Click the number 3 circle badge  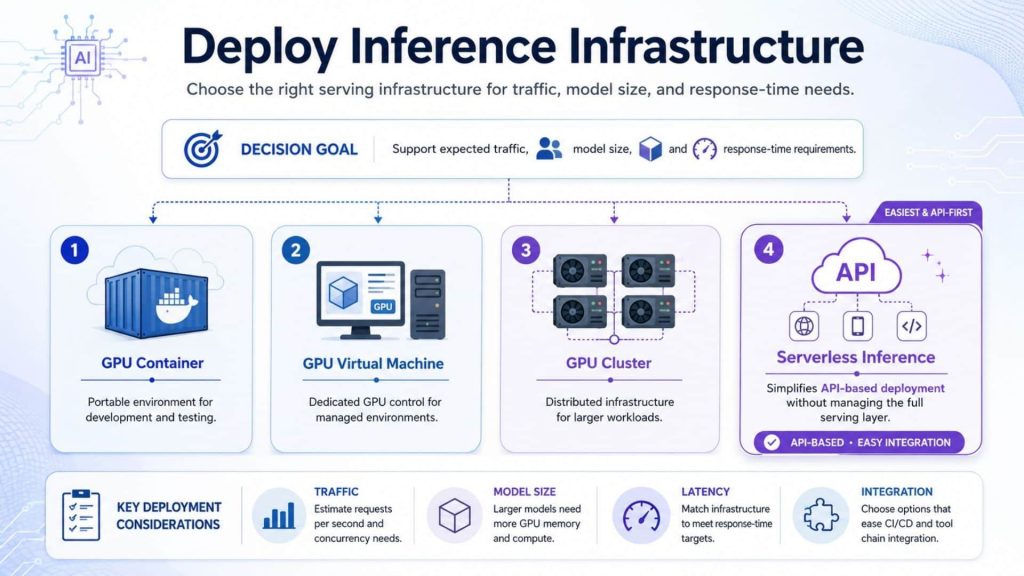pyautogui.click(x=526, y=250)
